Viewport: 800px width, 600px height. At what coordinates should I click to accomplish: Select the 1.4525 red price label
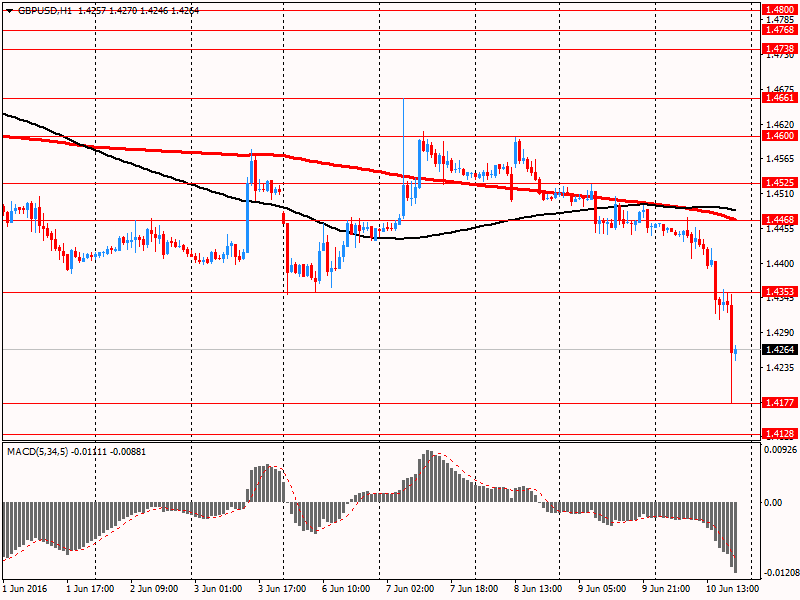click(x=779, y=183)
